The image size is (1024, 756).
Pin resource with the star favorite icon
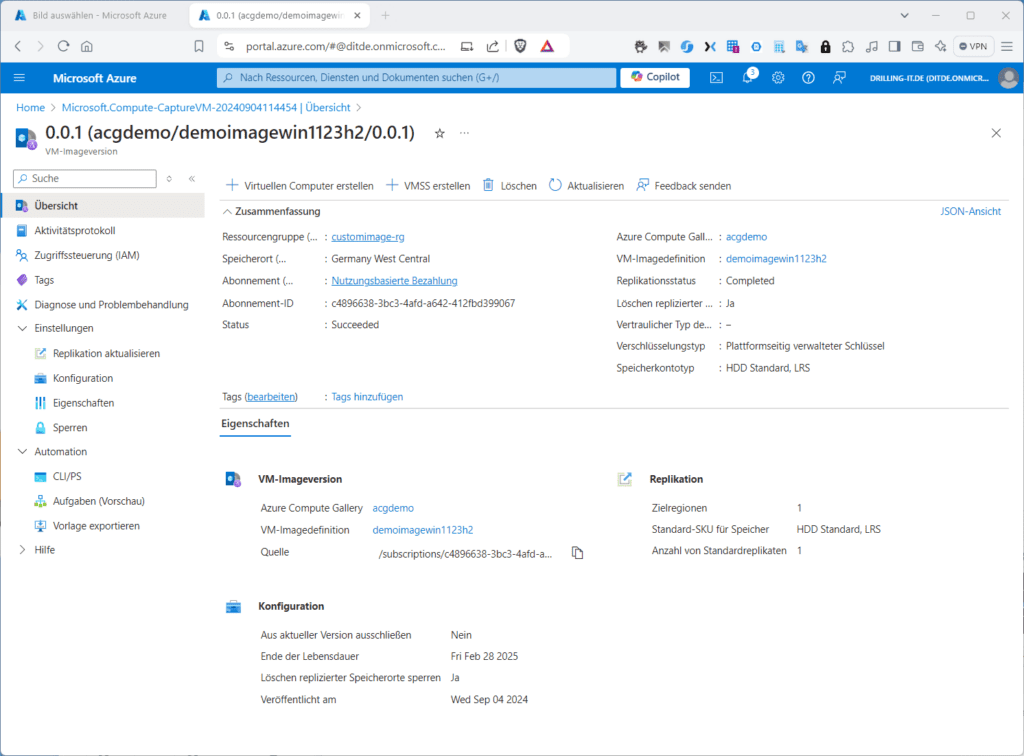pos(440,133)
